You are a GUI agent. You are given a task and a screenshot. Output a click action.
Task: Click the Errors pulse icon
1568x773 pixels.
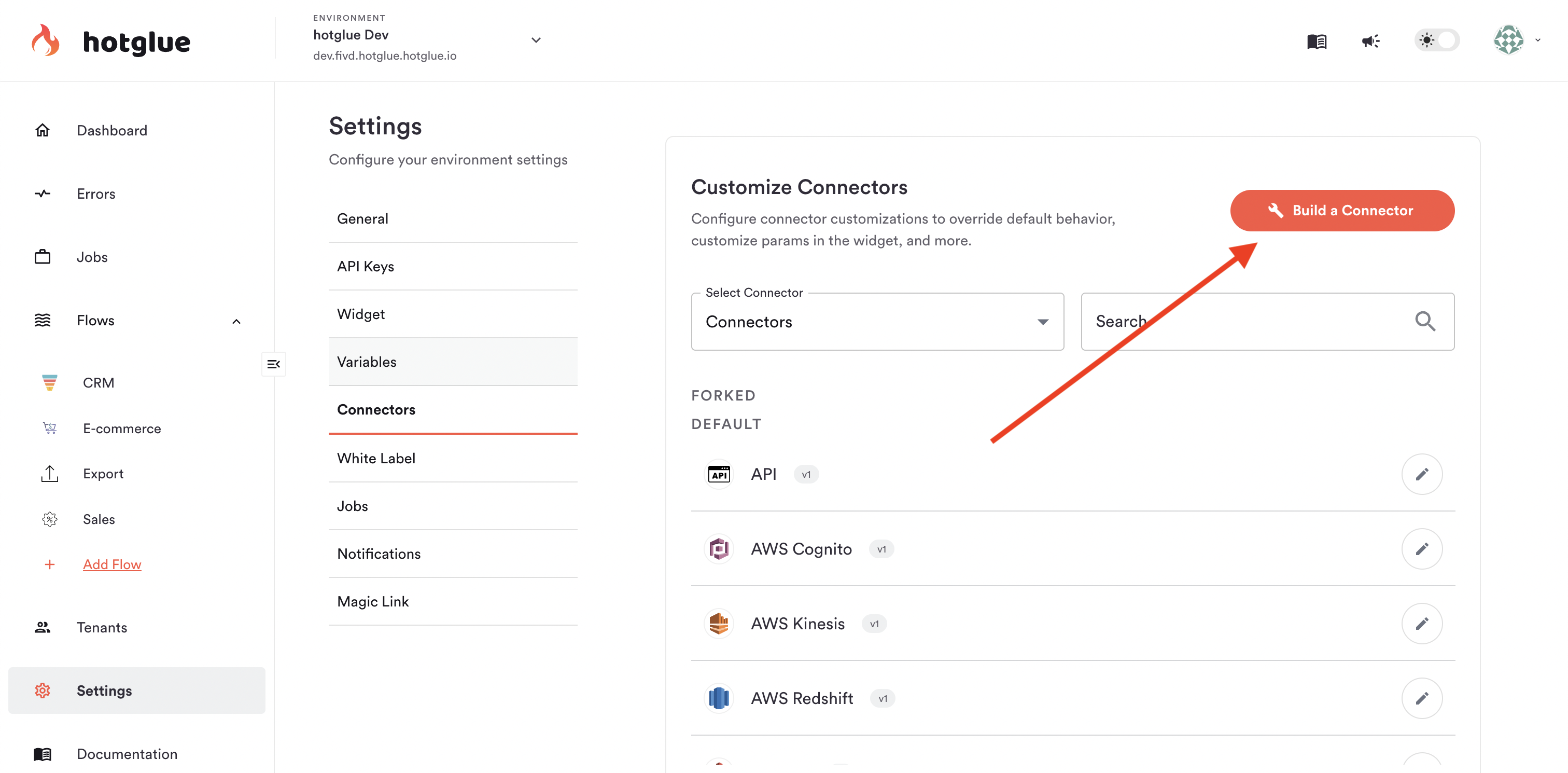[43, 194]
